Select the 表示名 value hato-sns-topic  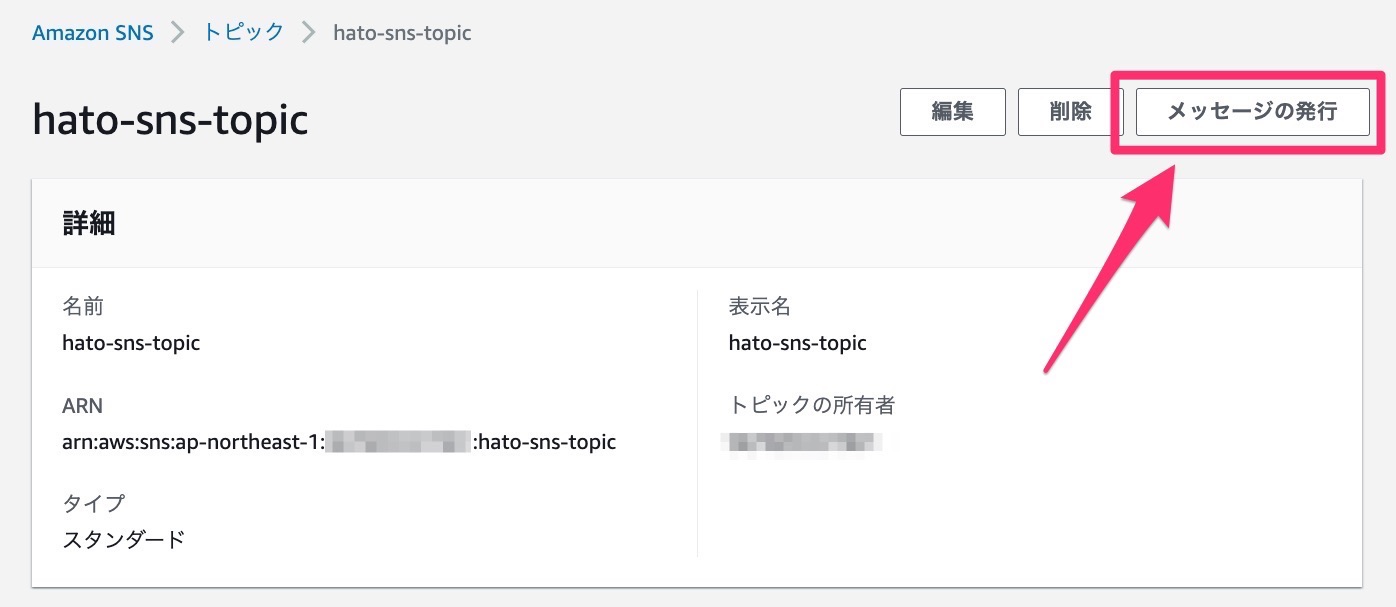tap(797, 343)
